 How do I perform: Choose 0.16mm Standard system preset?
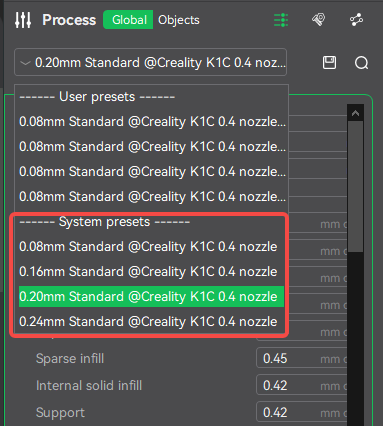151,272
